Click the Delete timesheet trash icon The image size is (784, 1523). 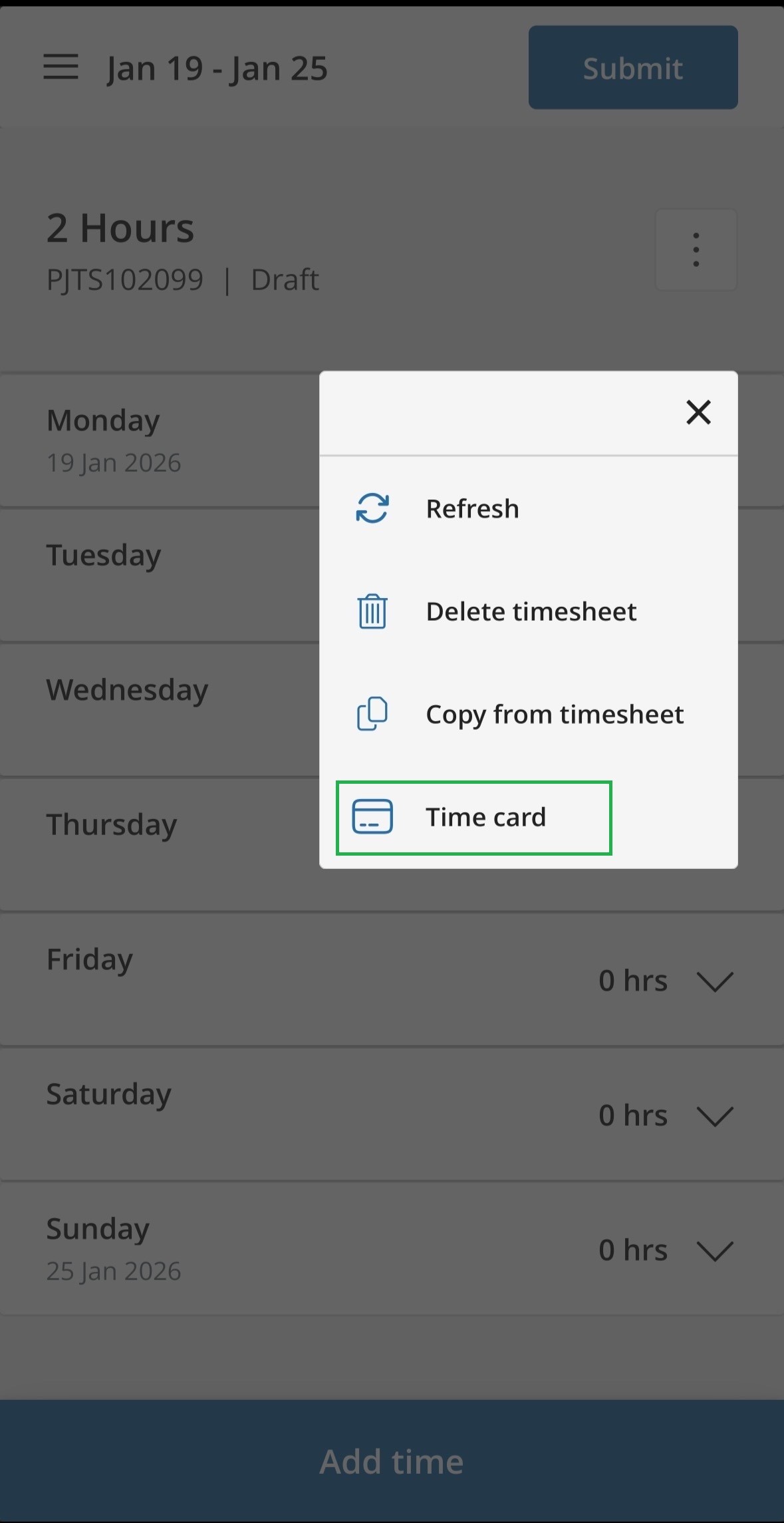372,611
